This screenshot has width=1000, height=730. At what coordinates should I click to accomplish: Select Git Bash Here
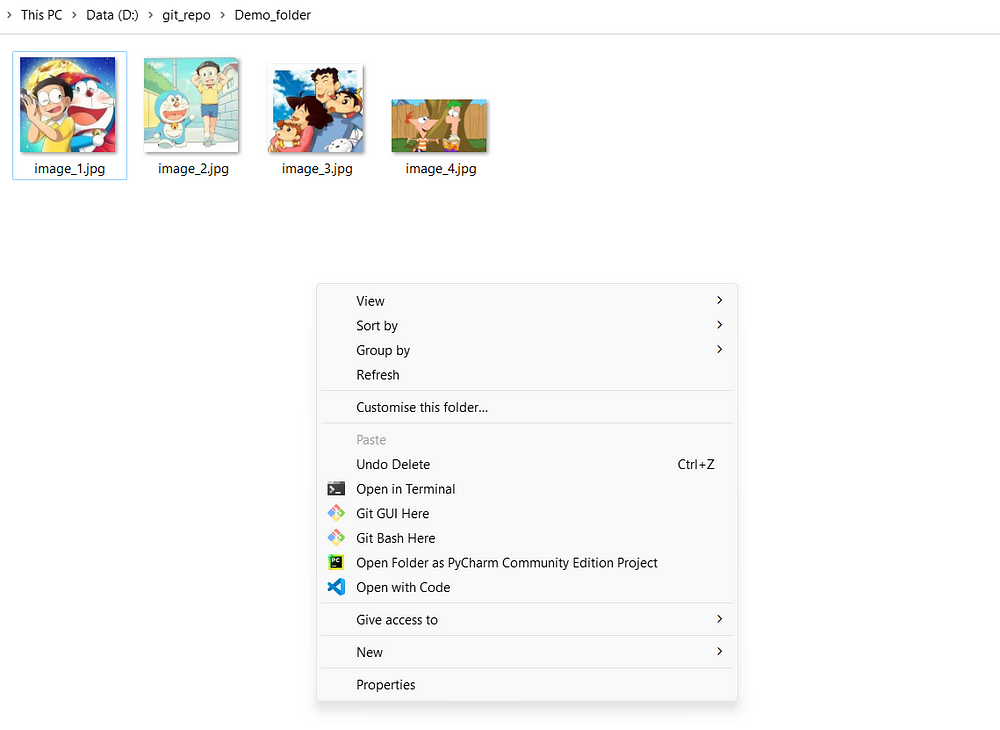[527, 538]
